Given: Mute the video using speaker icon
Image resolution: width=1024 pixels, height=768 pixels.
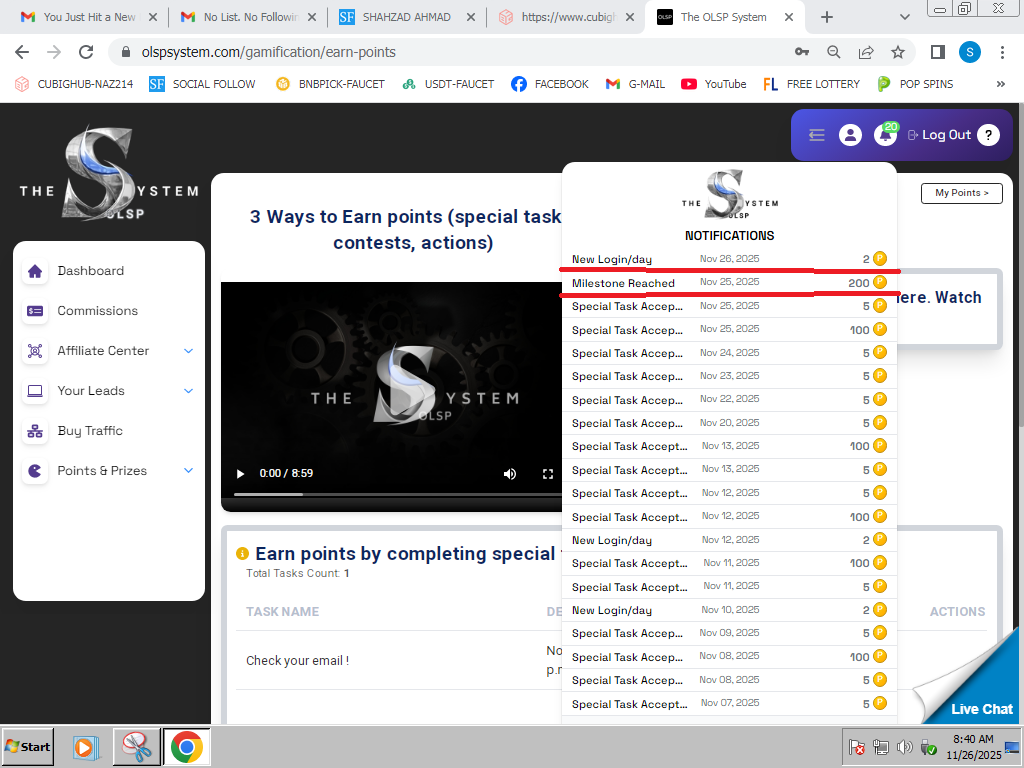Looking at the screenshot, I should coord(510,473).
